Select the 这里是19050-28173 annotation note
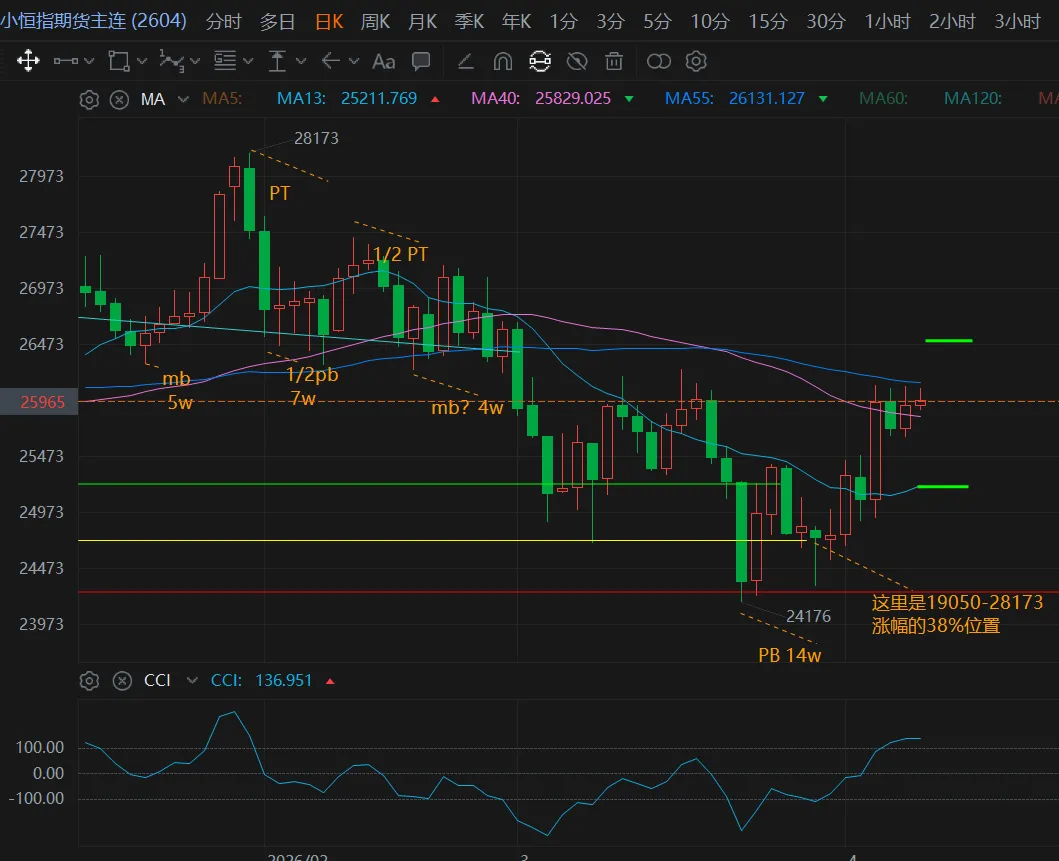Image resolution: width=1059 pixels, height=861 pixels. pyautogui.click(x=957, y=614)
